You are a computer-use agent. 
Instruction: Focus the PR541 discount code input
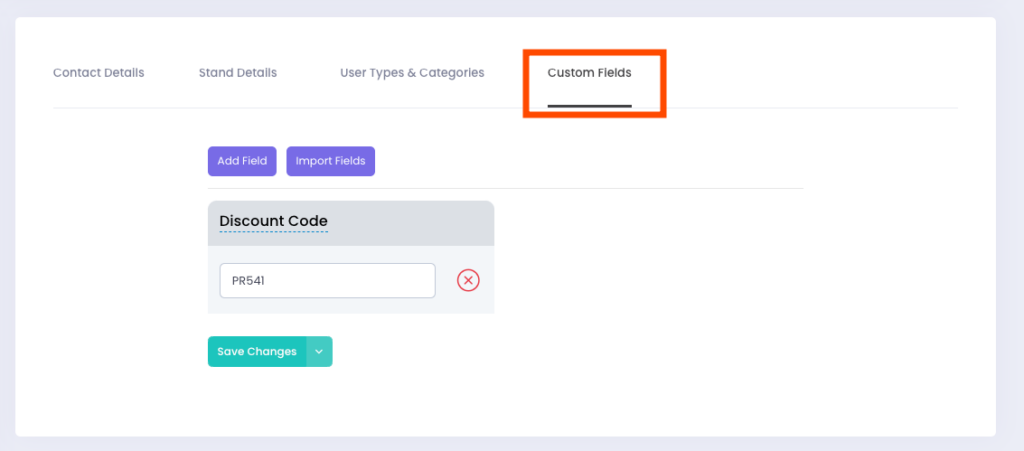click(327, 281)
